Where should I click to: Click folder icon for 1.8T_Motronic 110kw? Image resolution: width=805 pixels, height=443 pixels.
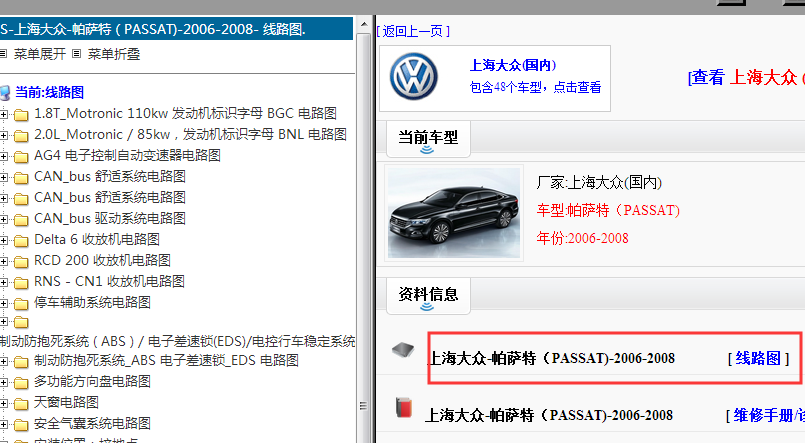pyautogui.click(x=21, y=114)
